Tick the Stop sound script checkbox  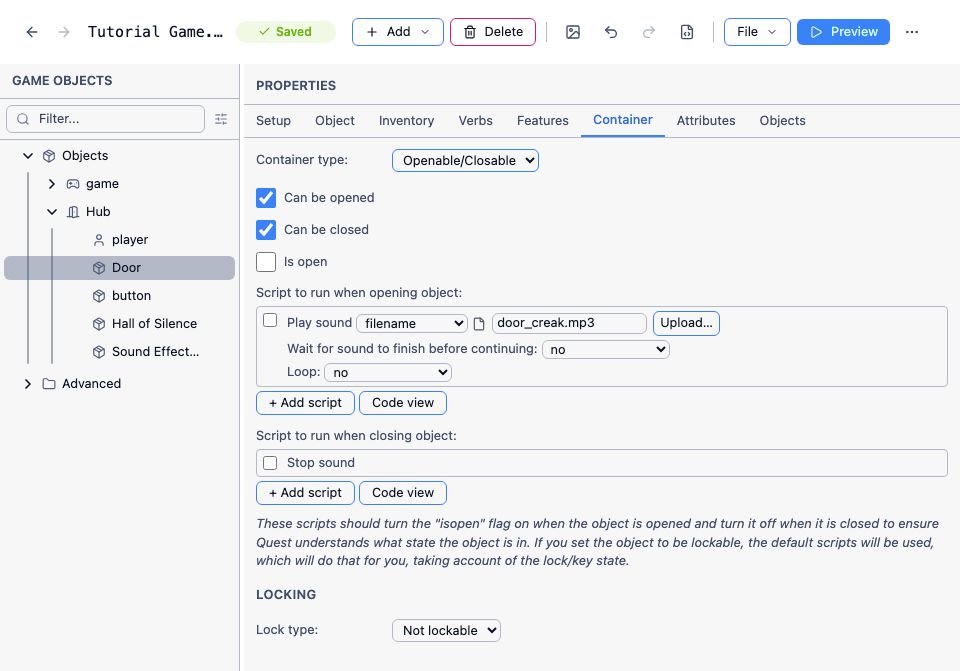[270, 463]
